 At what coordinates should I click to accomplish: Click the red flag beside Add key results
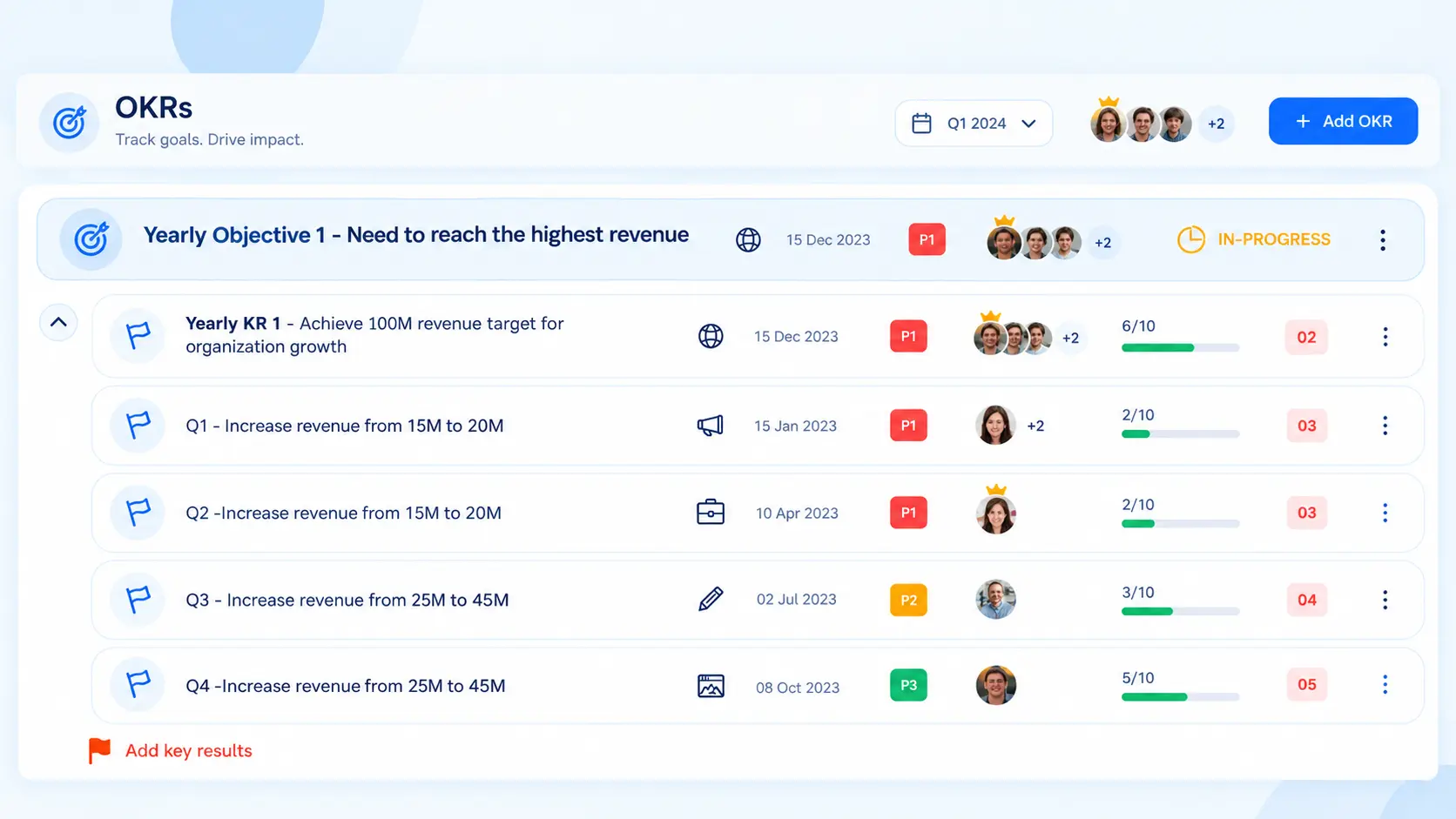tap(99, 750)
